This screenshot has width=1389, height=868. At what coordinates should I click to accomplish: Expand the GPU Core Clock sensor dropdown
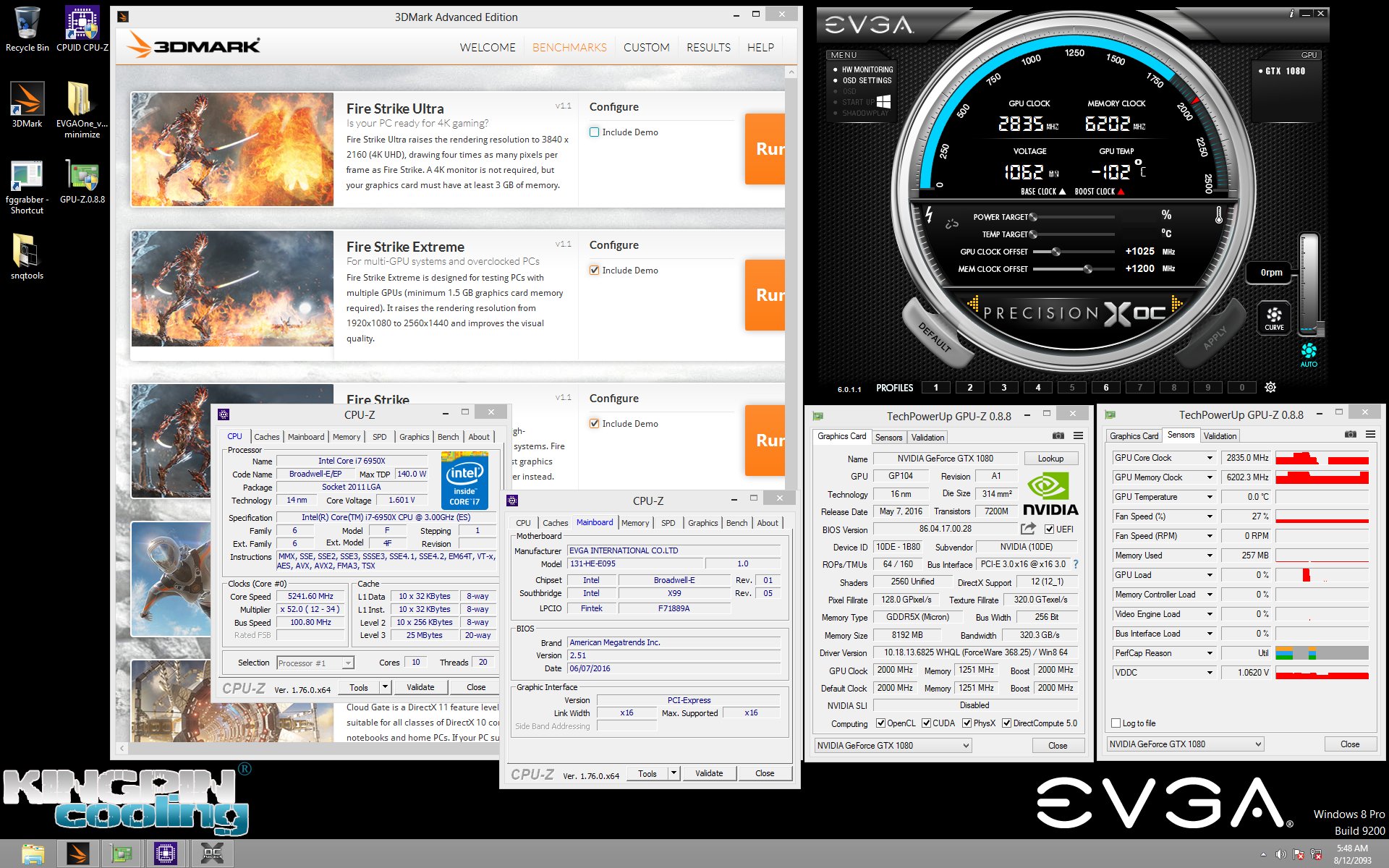click(1209, 458)
